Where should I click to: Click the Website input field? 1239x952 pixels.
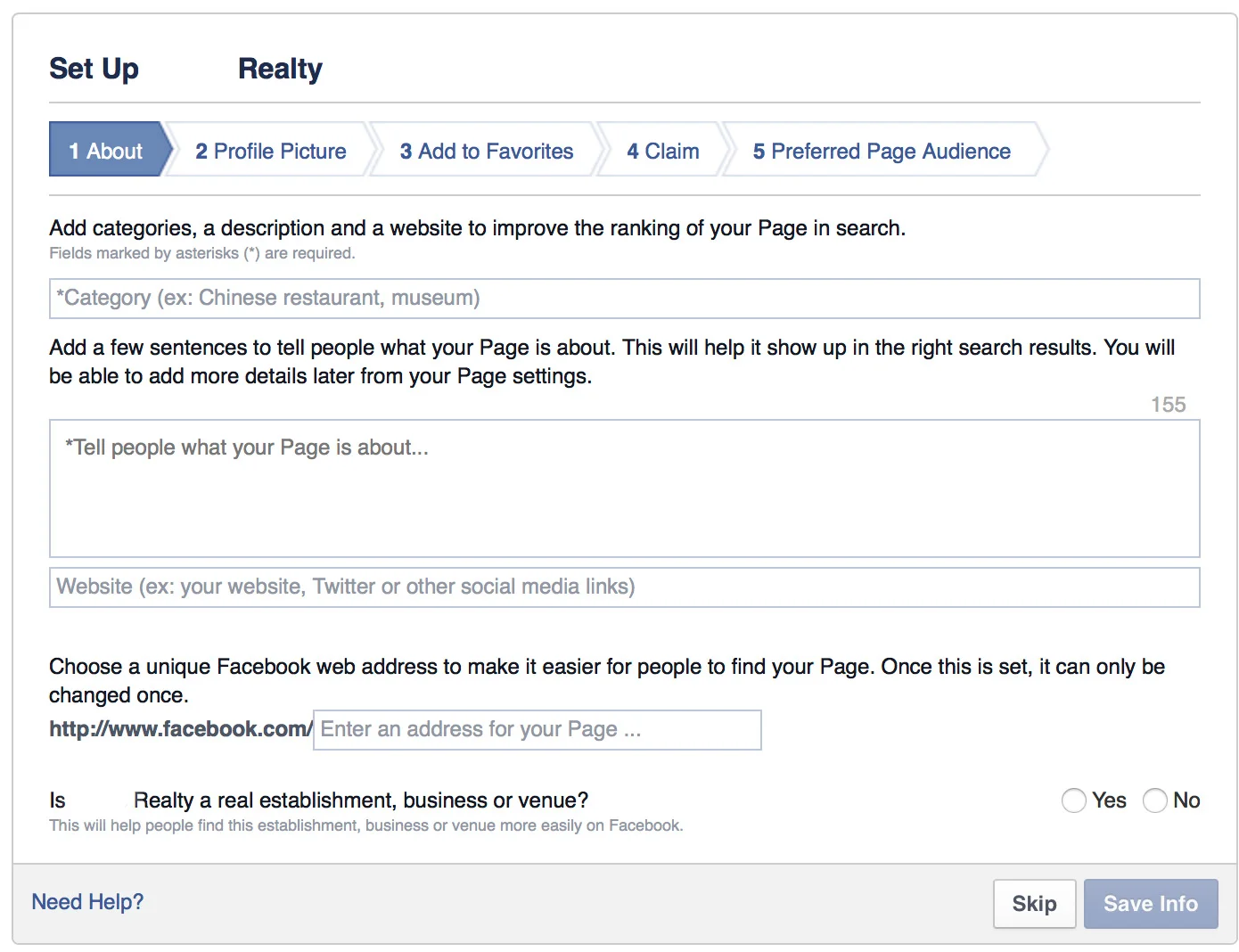[x=624, y=587]
